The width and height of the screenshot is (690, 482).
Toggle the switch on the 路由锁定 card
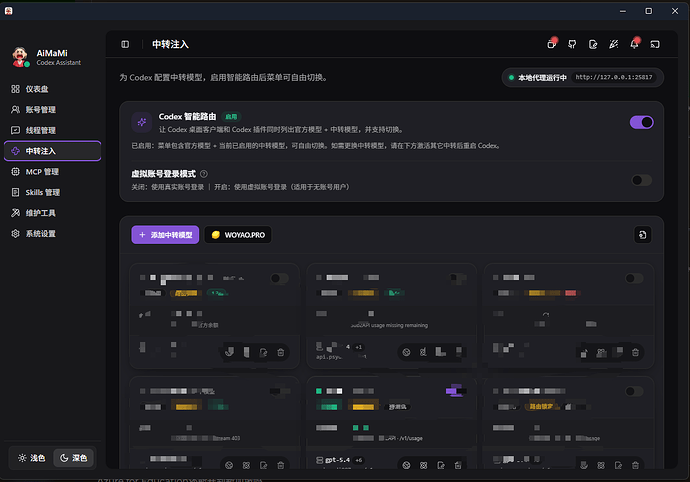[x=634, y=391]
